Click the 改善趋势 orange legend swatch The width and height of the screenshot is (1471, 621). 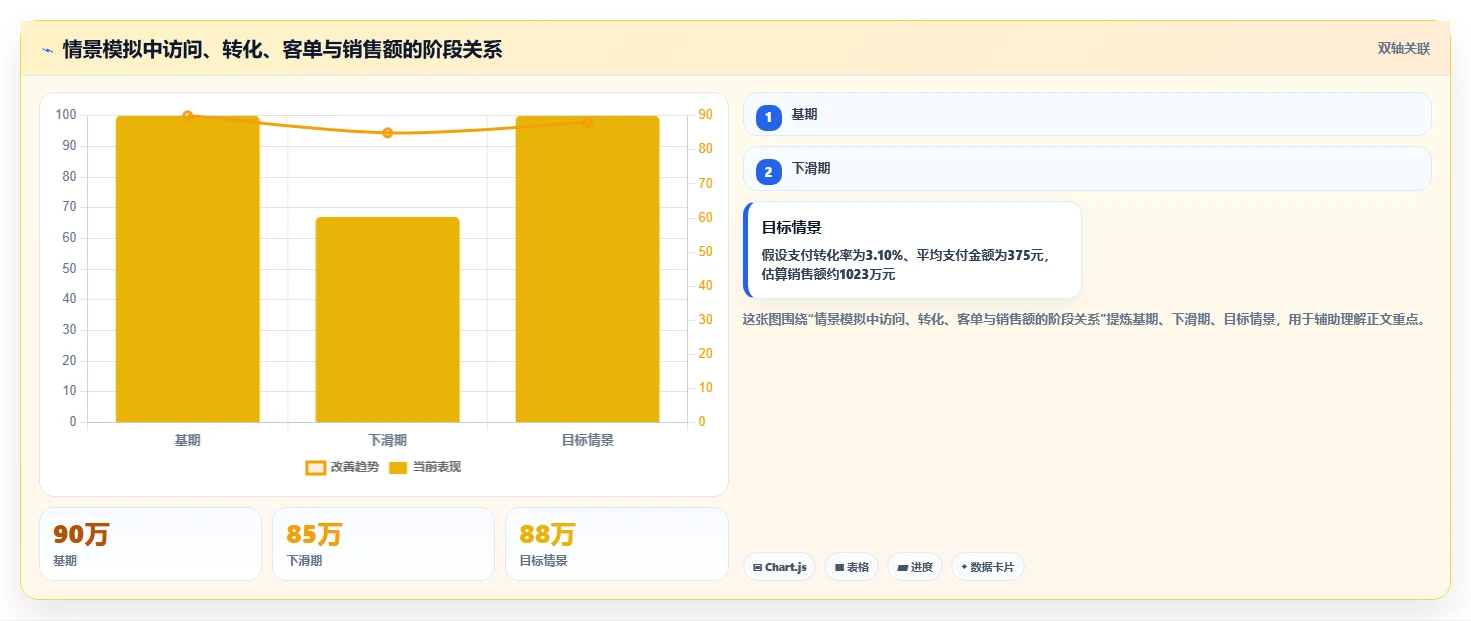click(316, 468)
